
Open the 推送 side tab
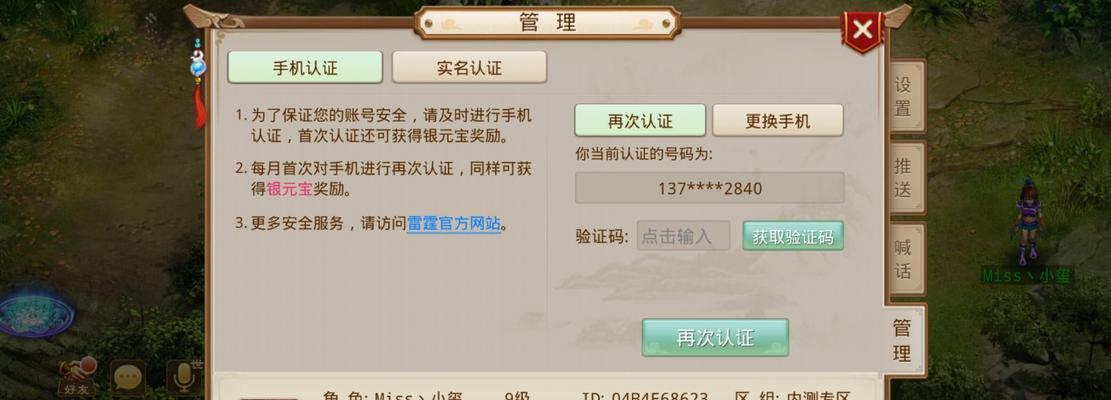pyautogui.click(x=905, y=178)
